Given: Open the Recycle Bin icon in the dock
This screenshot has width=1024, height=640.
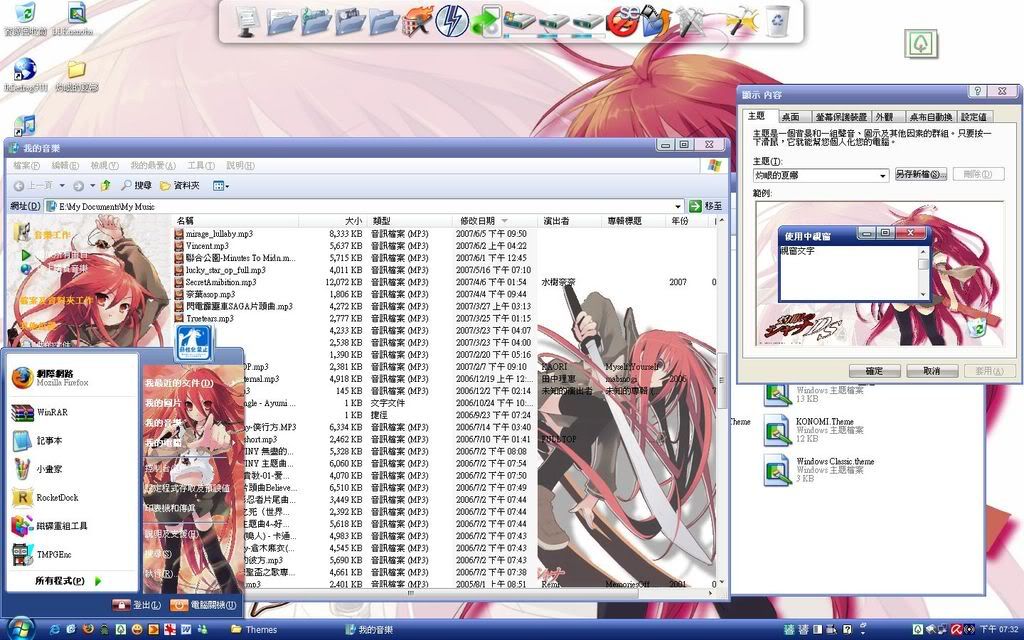Looking at the screenshot, I should pos(777,21).
